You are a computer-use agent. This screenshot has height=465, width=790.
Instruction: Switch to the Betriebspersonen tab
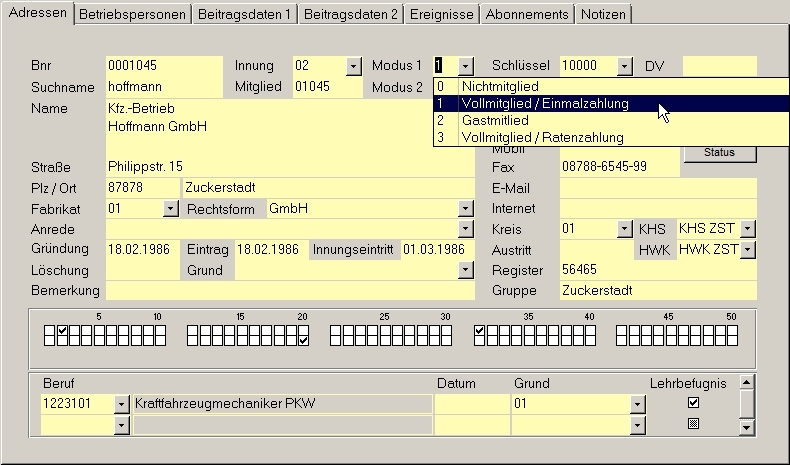click(x=133, y=14)
